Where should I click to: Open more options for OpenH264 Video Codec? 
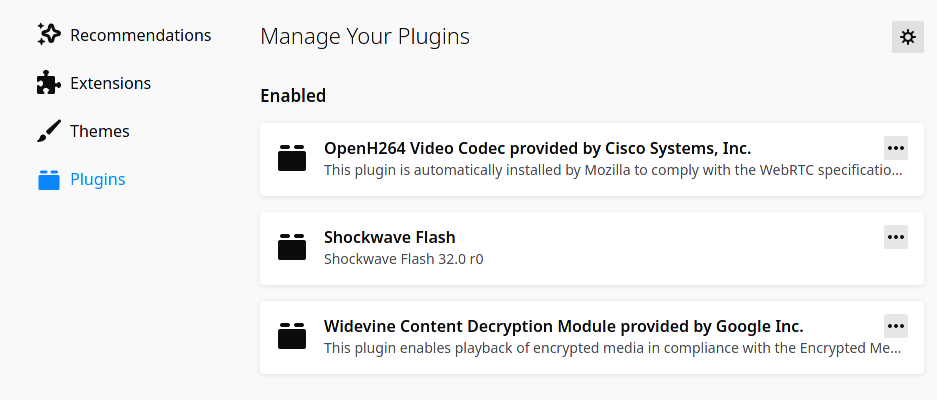[896, 148]
